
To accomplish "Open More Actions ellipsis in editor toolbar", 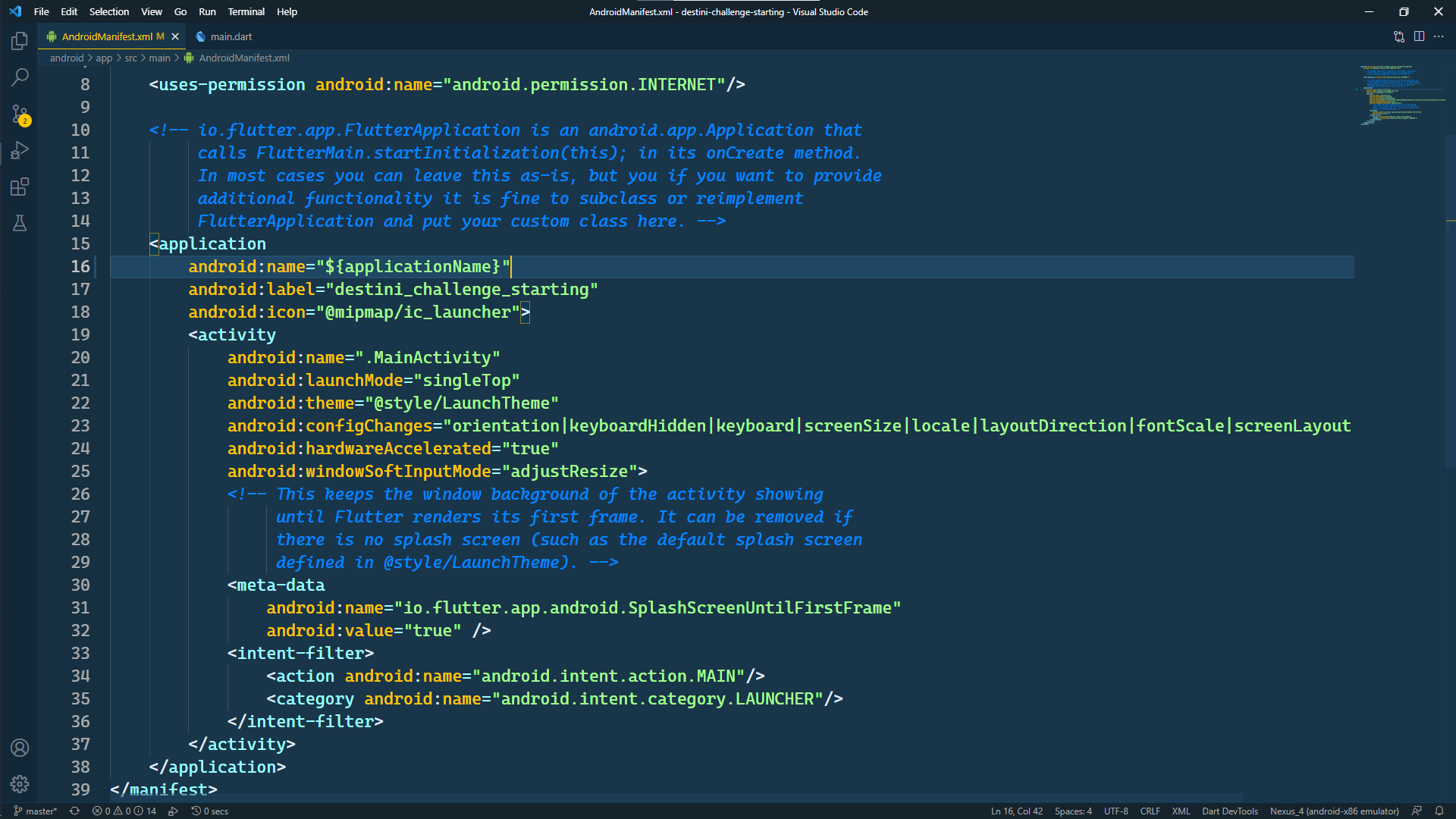I will [1439, 36].
